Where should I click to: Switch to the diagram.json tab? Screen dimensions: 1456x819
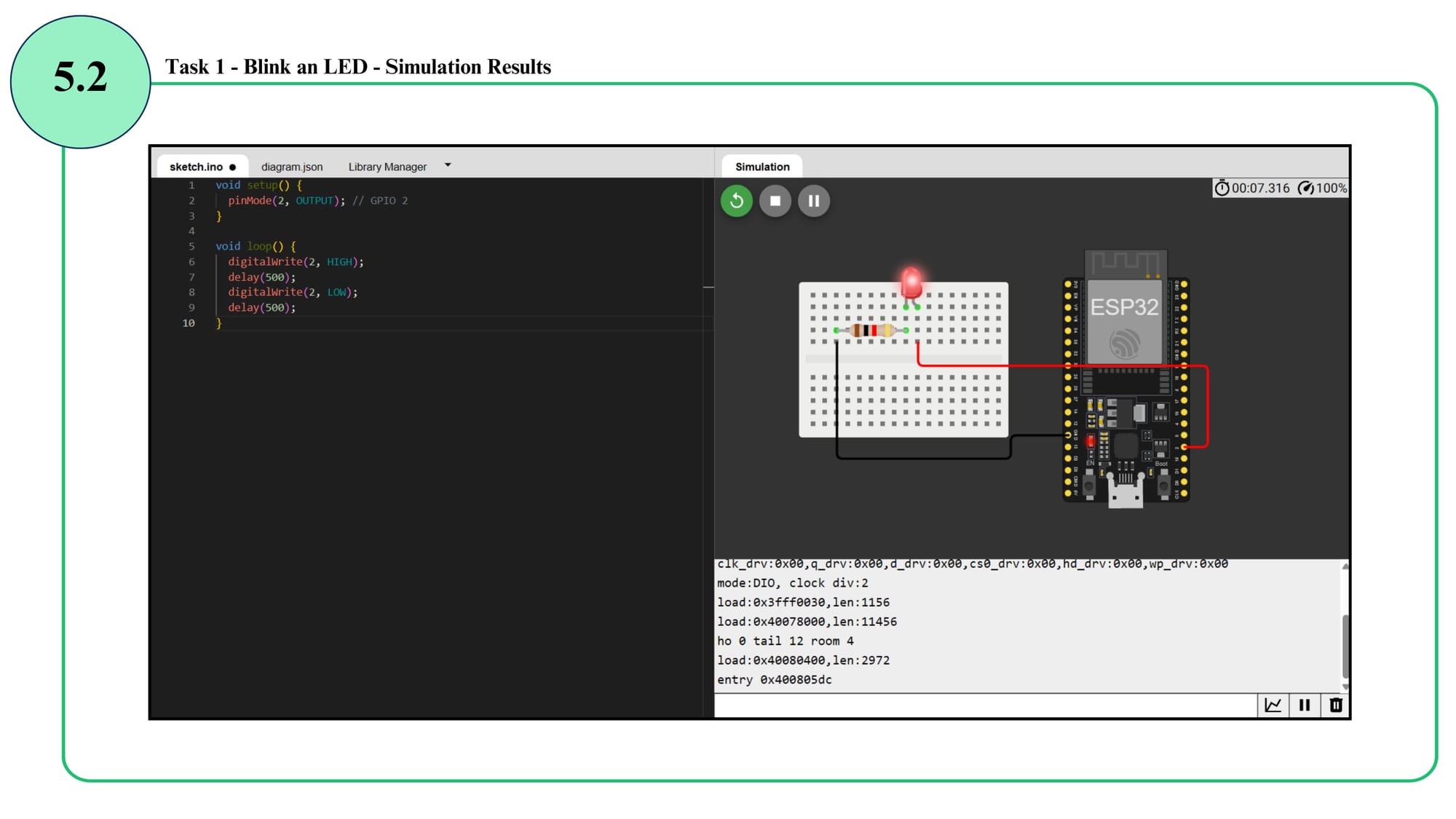coord(292,167)
